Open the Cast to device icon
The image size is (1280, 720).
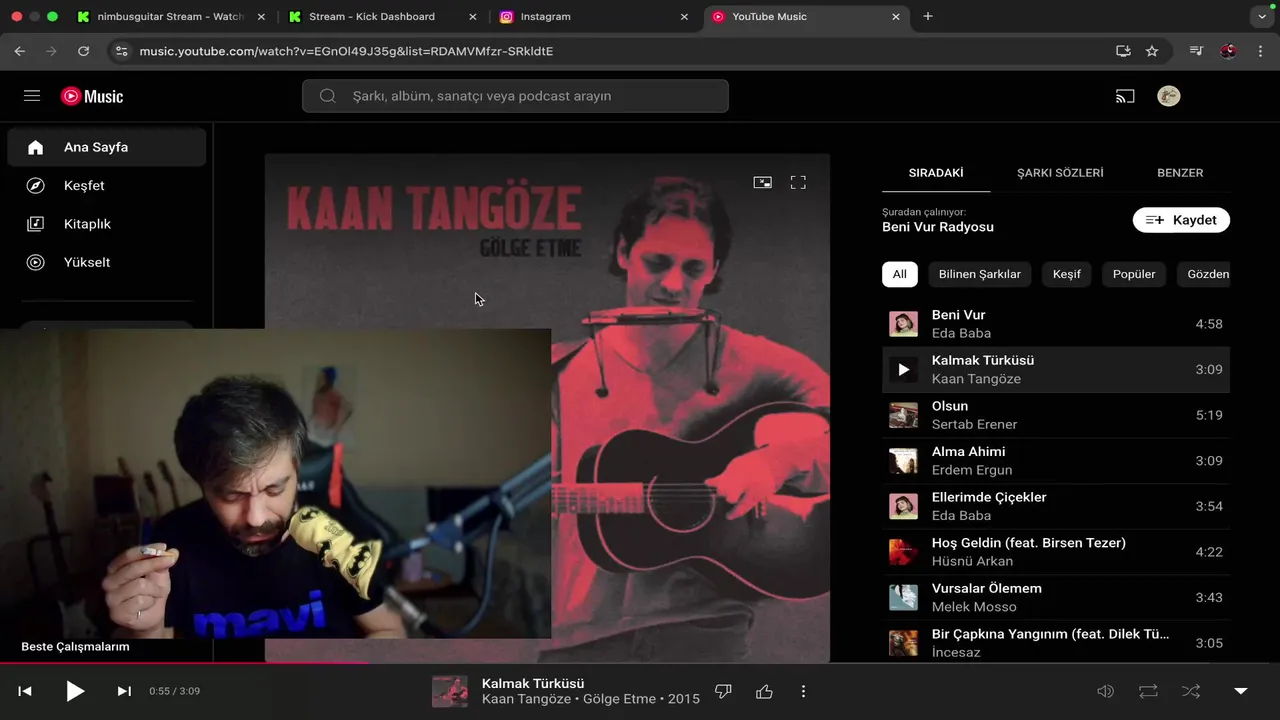click(x=1125, y=96)
